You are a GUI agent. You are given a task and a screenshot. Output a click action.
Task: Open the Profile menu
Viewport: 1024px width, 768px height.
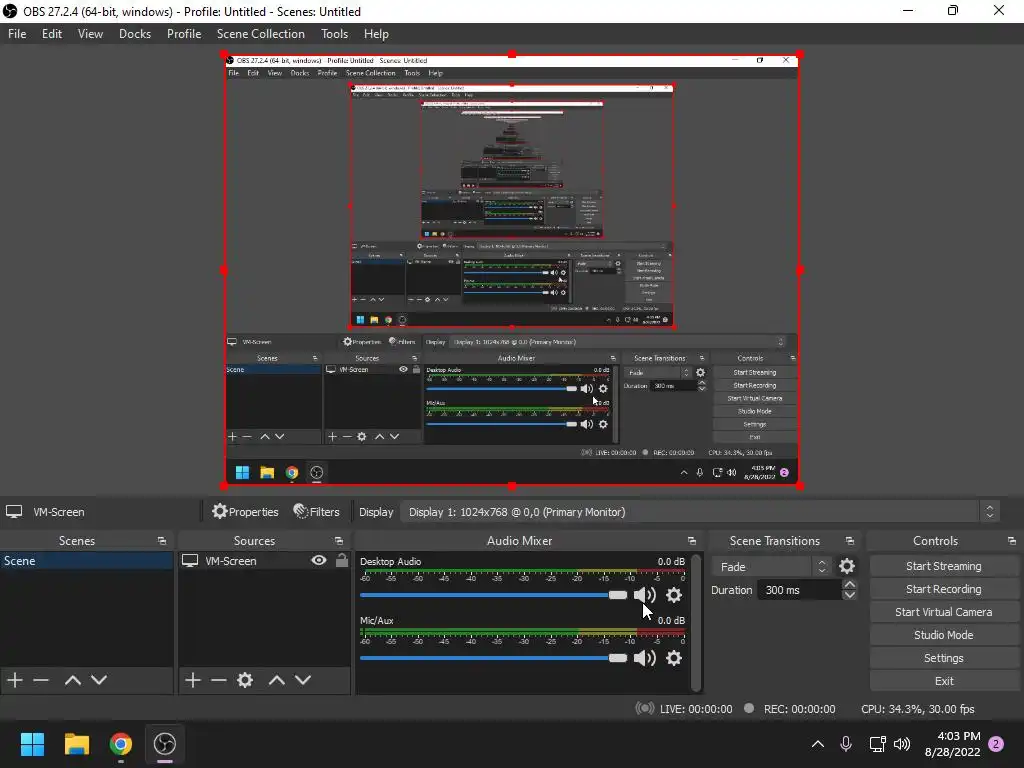(184, 34)
